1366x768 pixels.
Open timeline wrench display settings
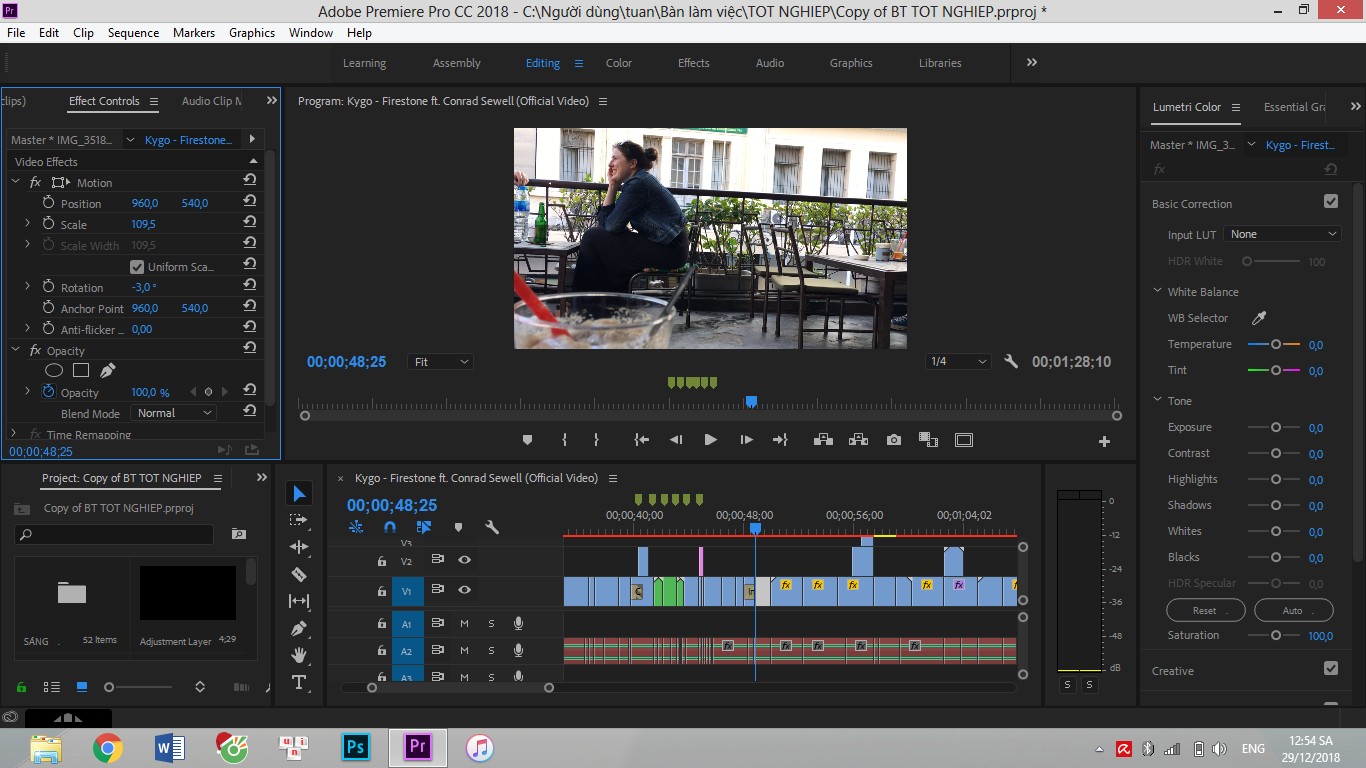(491, 527)
